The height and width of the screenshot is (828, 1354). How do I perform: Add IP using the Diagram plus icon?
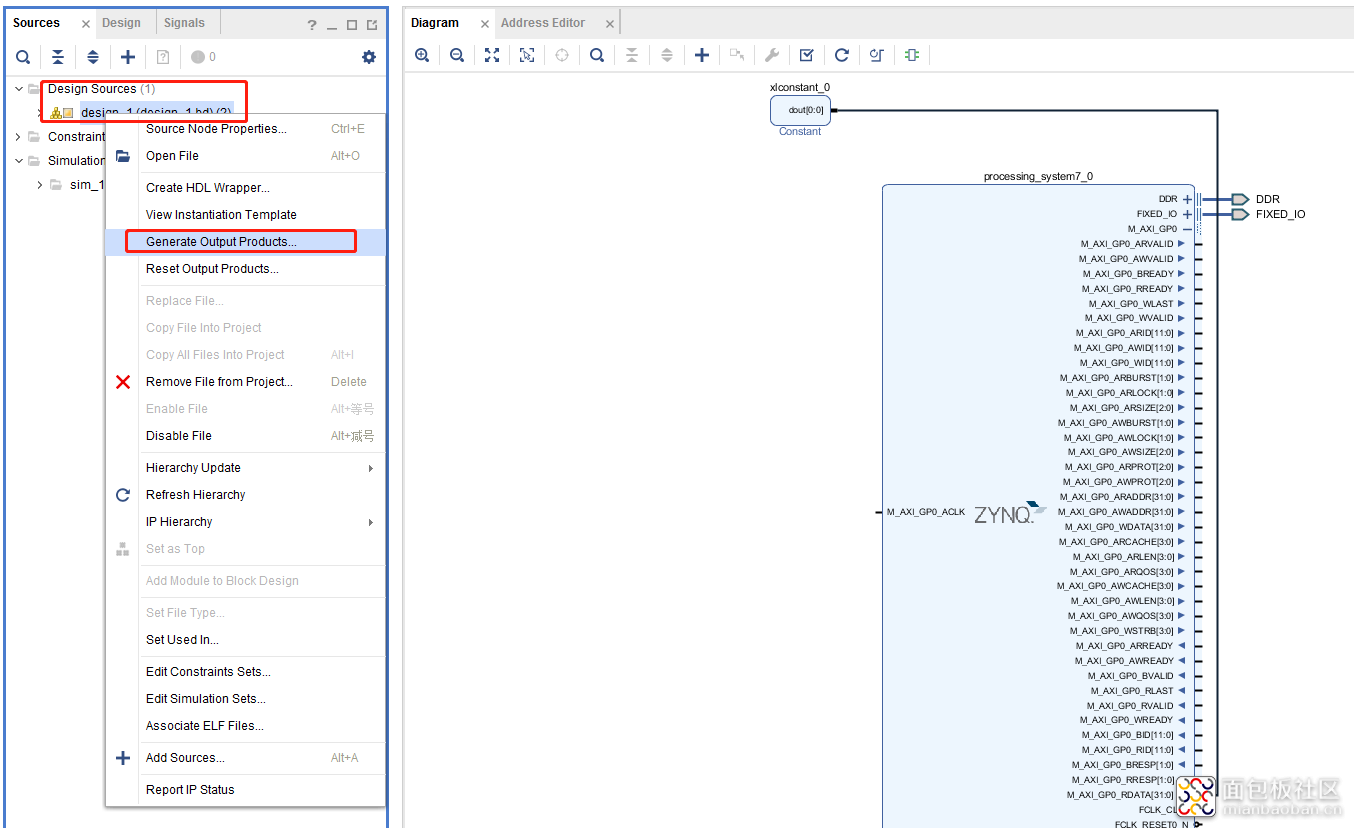tap(702, 55)
